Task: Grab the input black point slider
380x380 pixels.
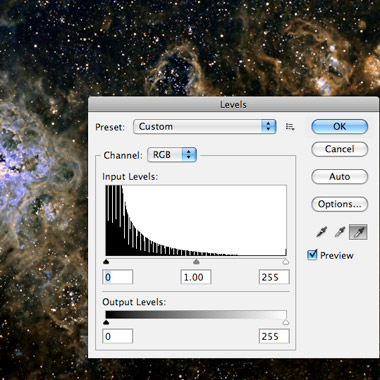Action: [x=106, y=262]
